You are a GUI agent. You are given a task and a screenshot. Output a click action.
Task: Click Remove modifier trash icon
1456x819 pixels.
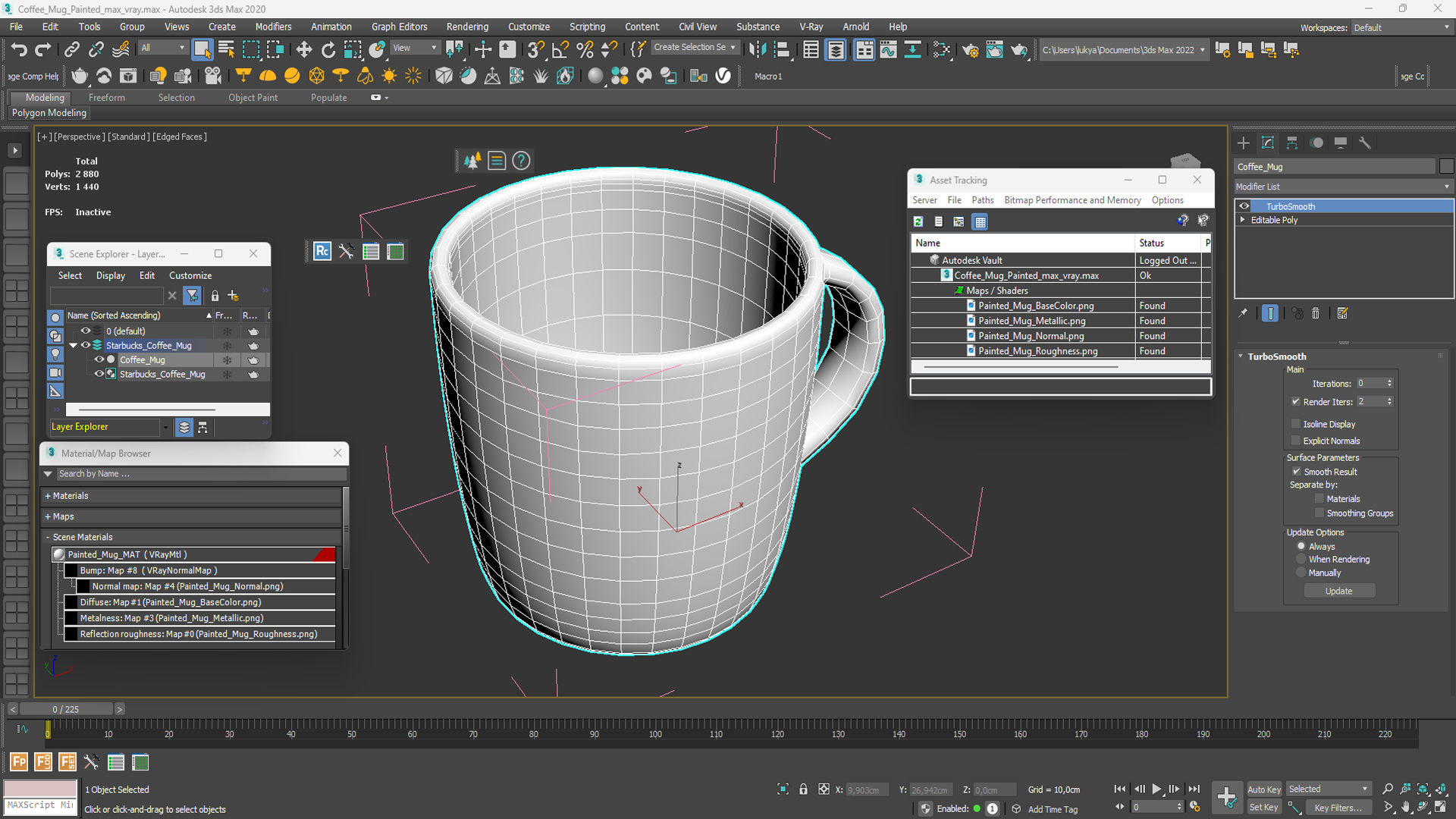click(1316, 313)
